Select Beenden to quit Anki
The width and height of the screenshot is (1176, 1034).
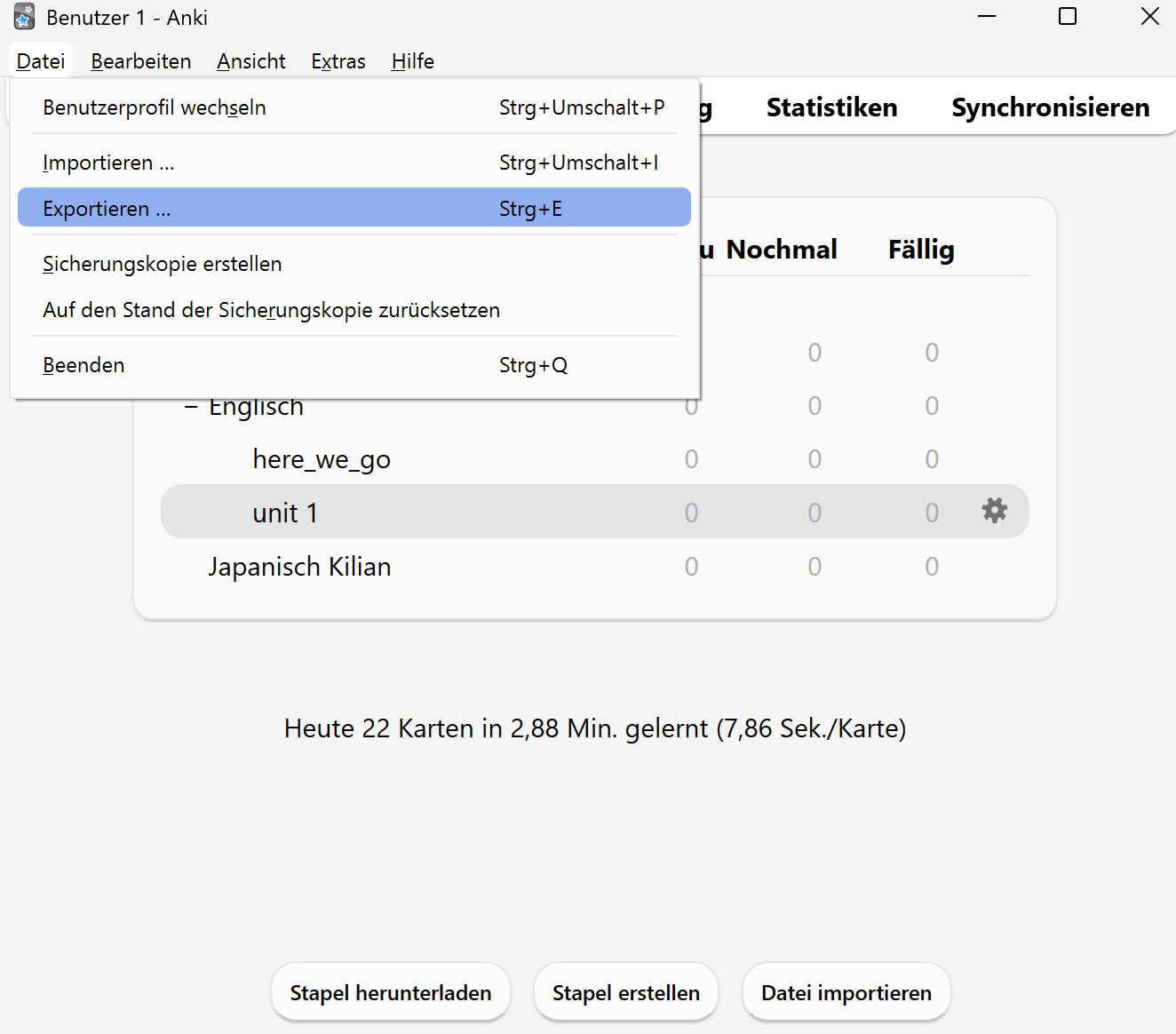[354, 365]
